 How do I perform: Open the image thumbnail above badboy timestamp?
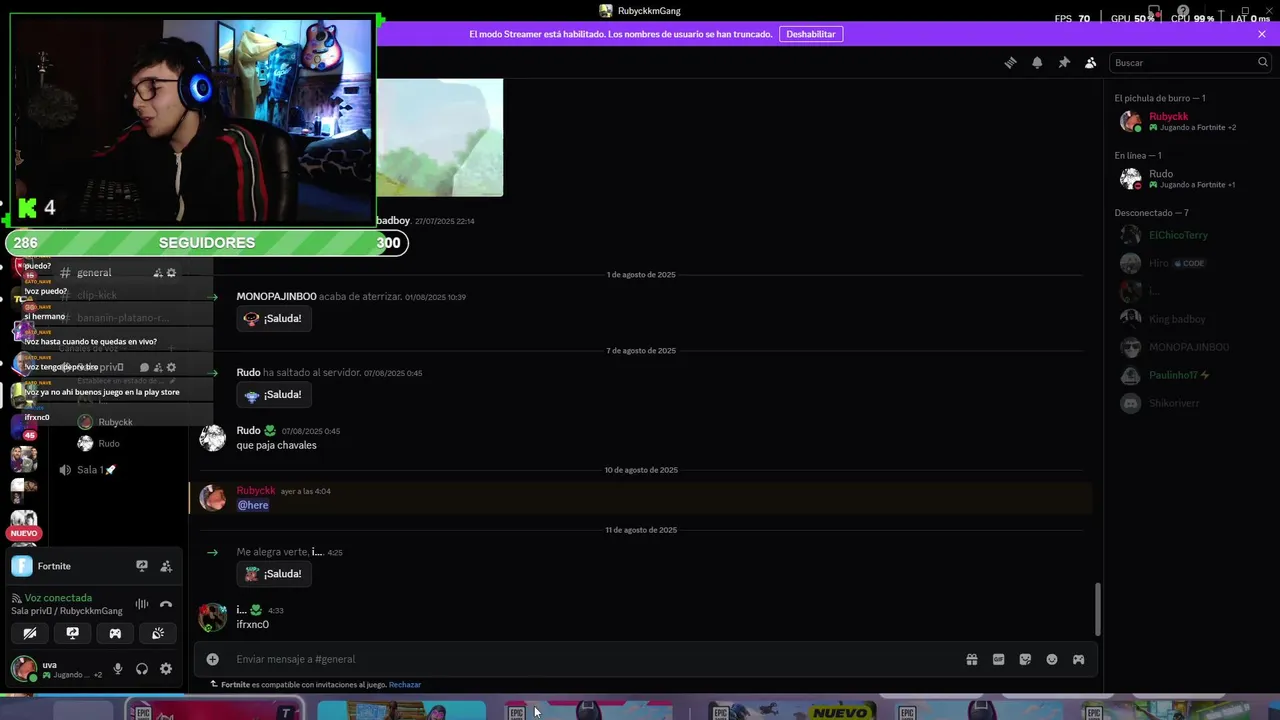click(x=440, y=137)
